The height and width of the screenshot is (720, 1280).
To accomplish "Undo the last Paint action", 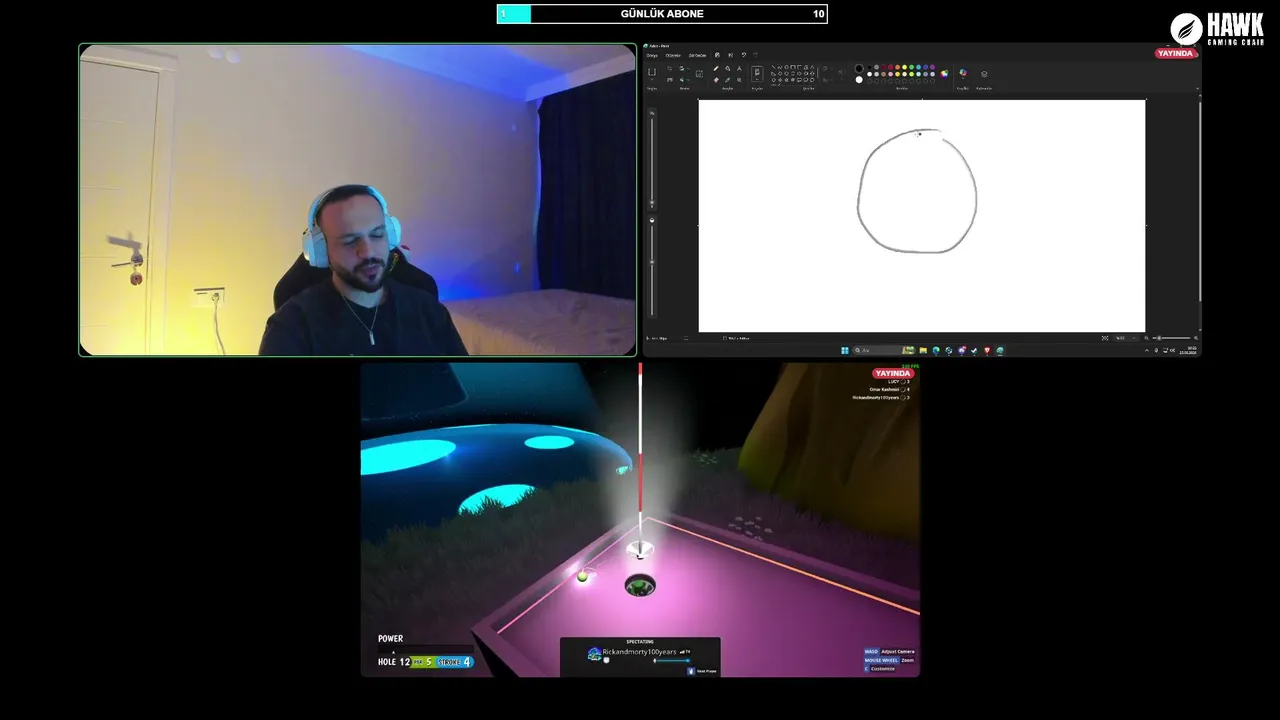I will click(744, 55).
